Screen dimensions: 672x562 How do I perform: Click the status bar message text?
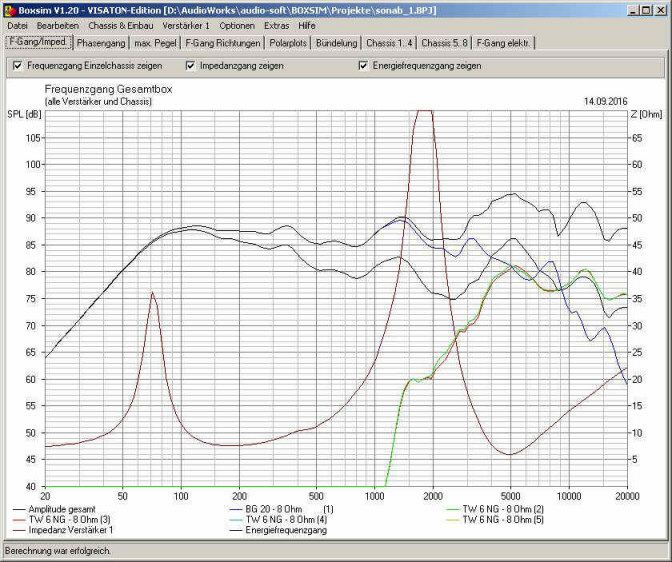coord(58,551)
